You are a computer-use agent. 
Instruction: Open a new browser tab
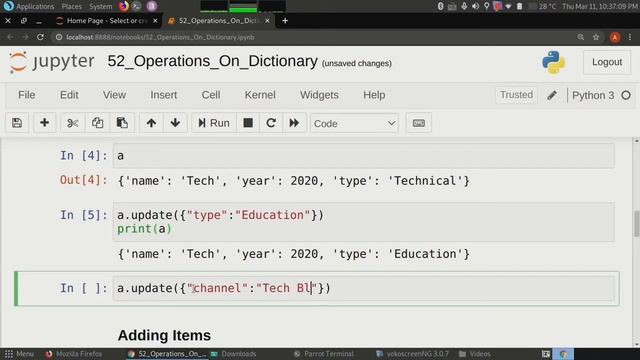click(x=285, y=20)
